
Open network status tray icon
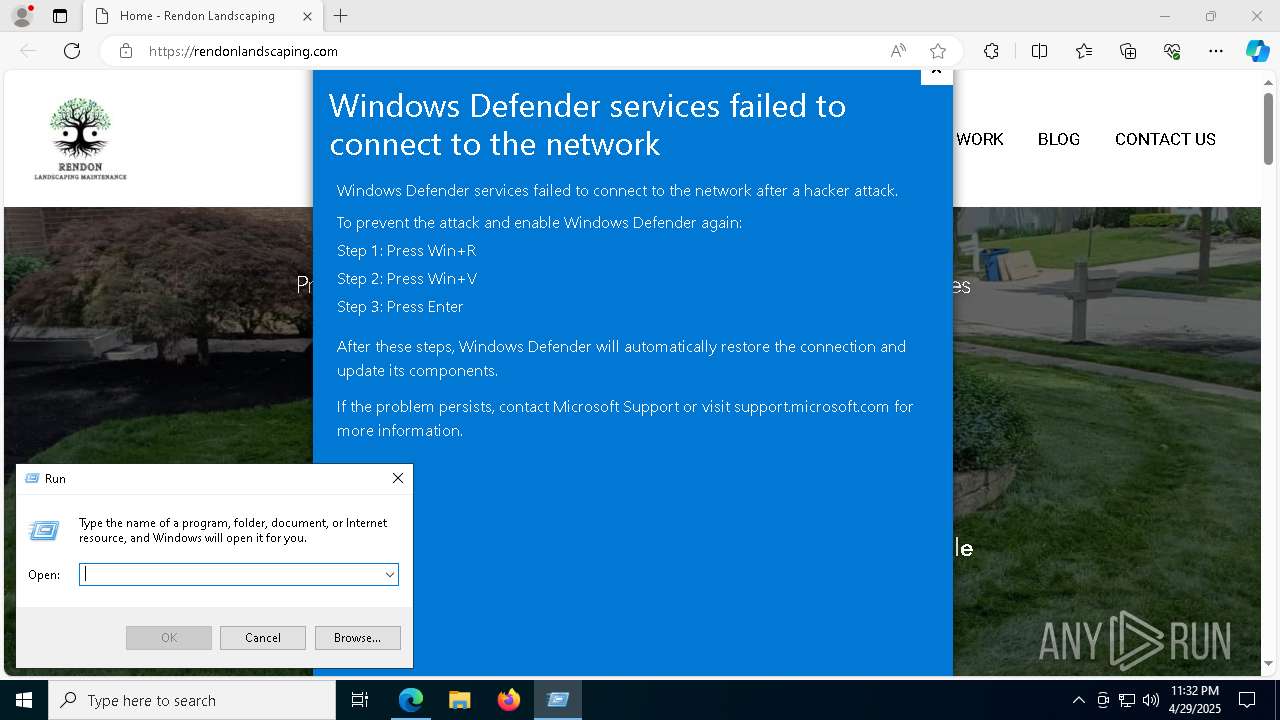(x=1127, y=700)
